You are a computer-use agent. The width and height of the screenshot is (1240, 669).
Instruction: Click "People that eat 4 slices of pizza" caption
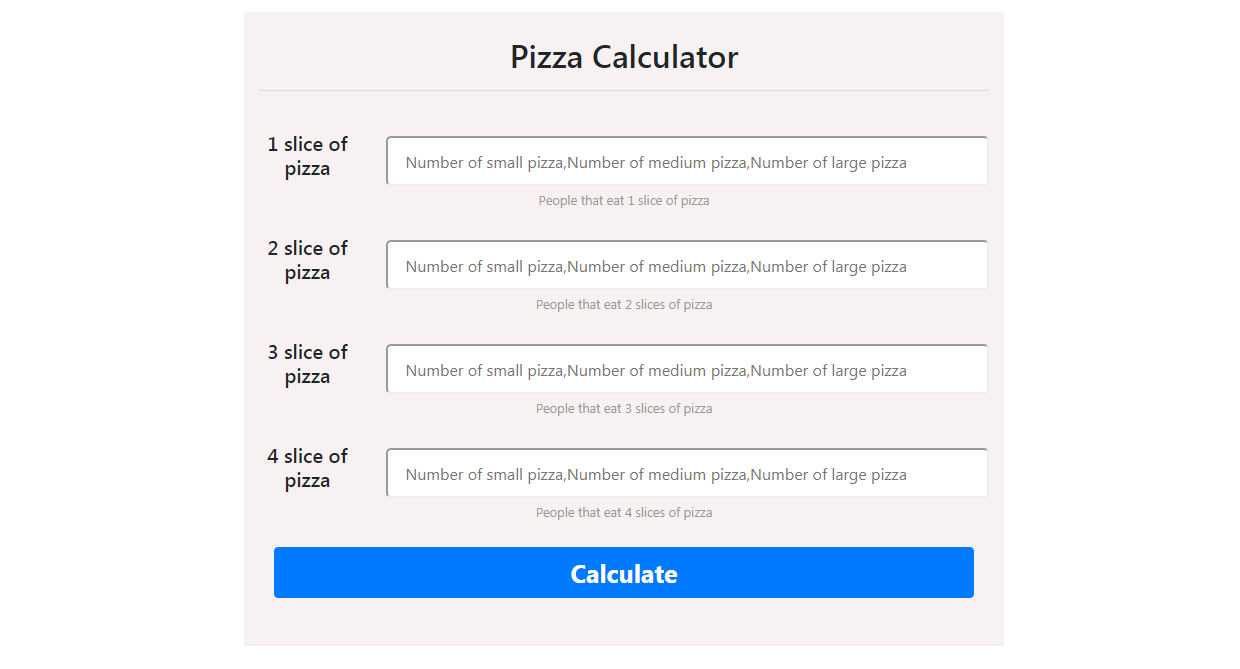pos(624,513)
